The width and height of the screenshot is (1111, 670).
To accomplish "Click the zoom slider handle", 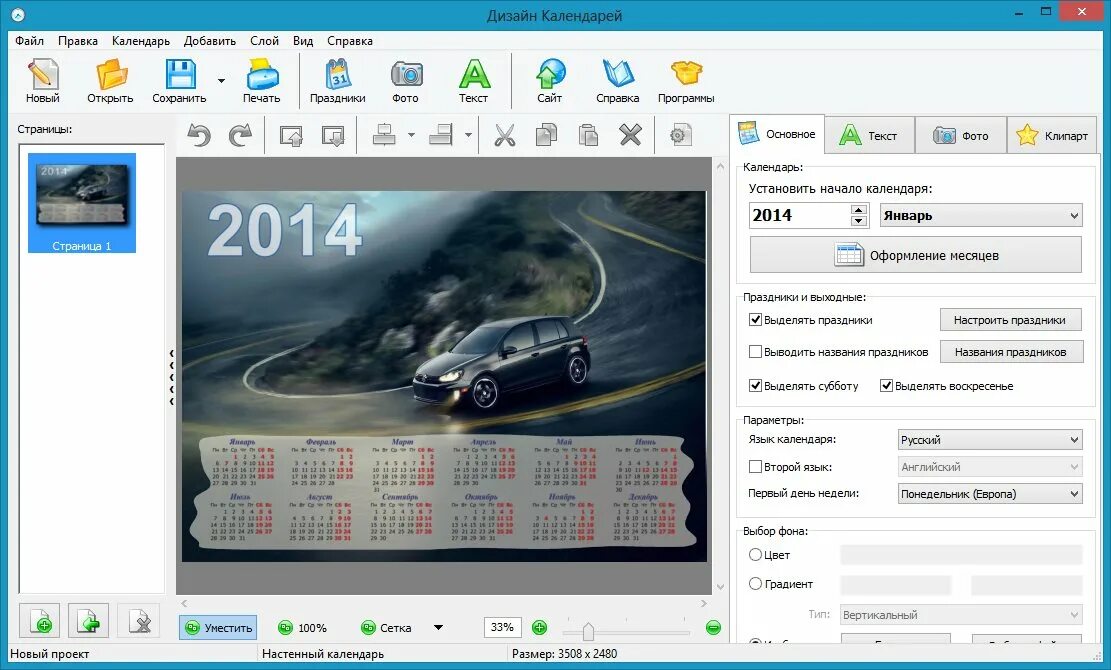I will tap(587, 629).
